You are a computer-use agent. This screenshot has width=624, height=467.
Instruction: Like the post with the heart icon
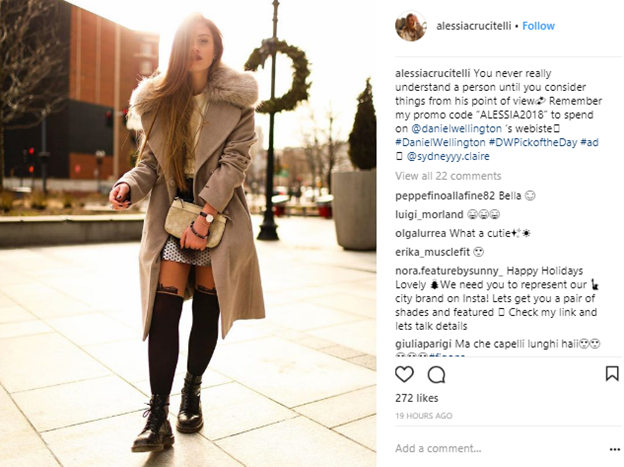click(404, 374)
